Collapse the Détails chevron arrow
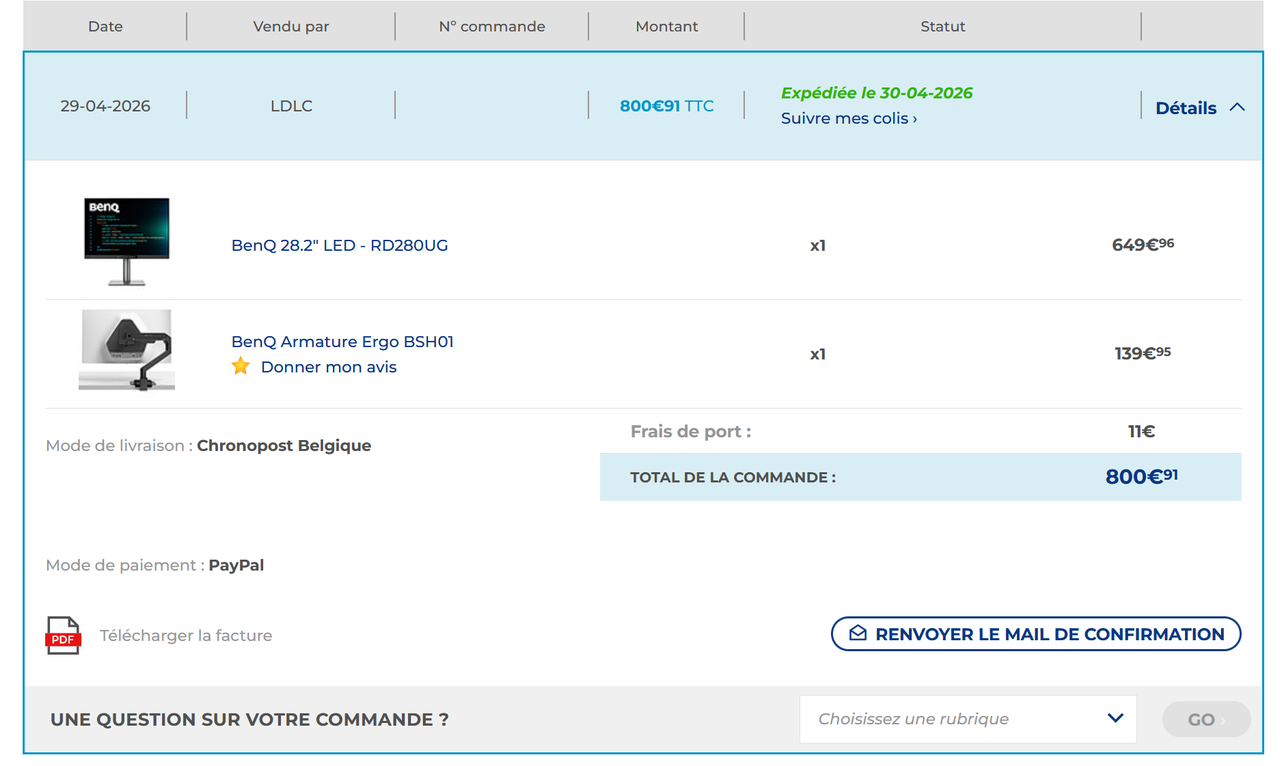Screen dimensions: 1280x766 [x=1237, y=107]
